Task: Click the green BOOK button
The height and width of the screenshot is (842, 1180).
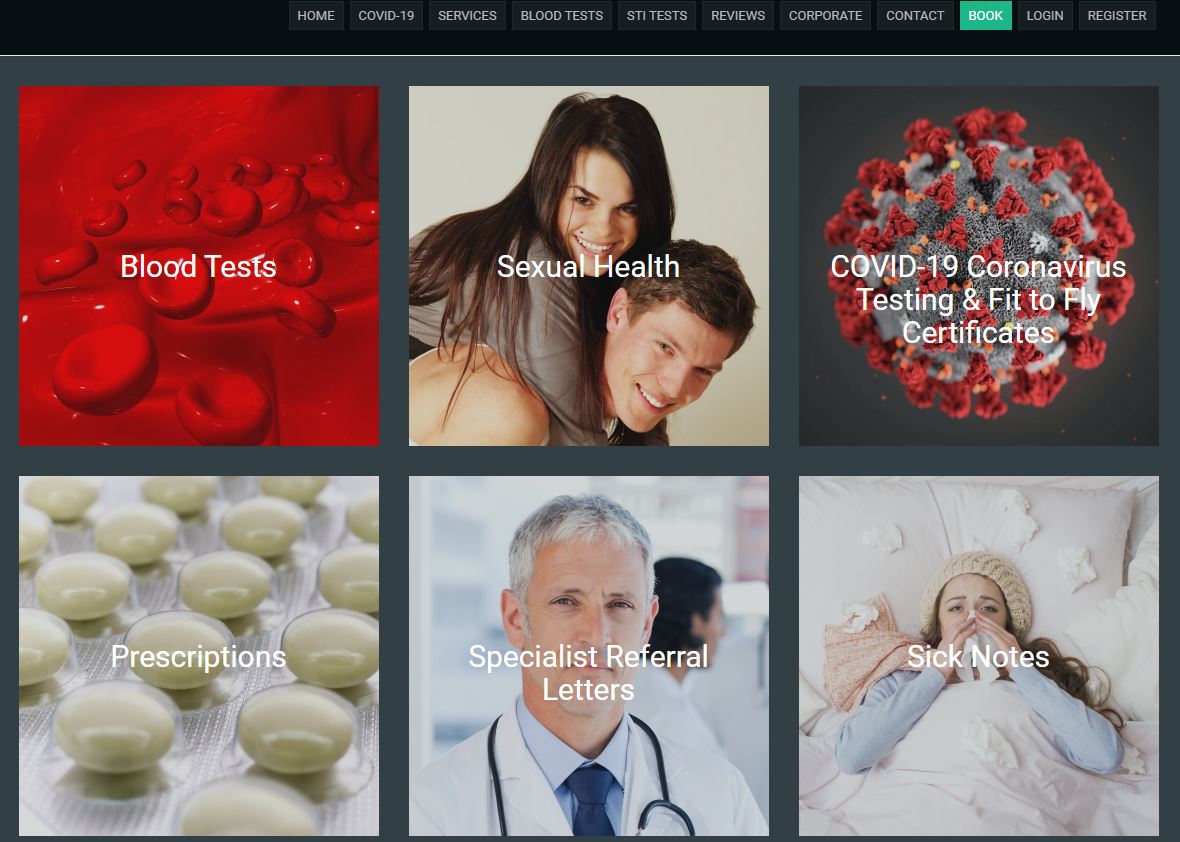Action: (986, 16)
